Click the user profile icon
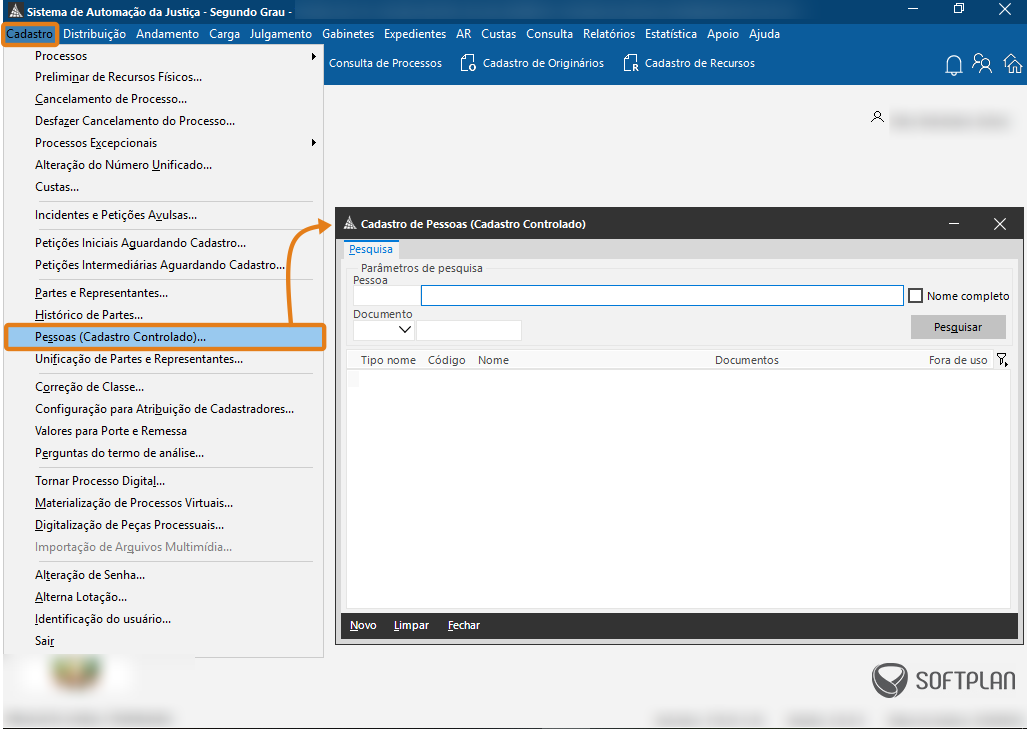This screenshot has width=1027, height=729. [877, 117]
